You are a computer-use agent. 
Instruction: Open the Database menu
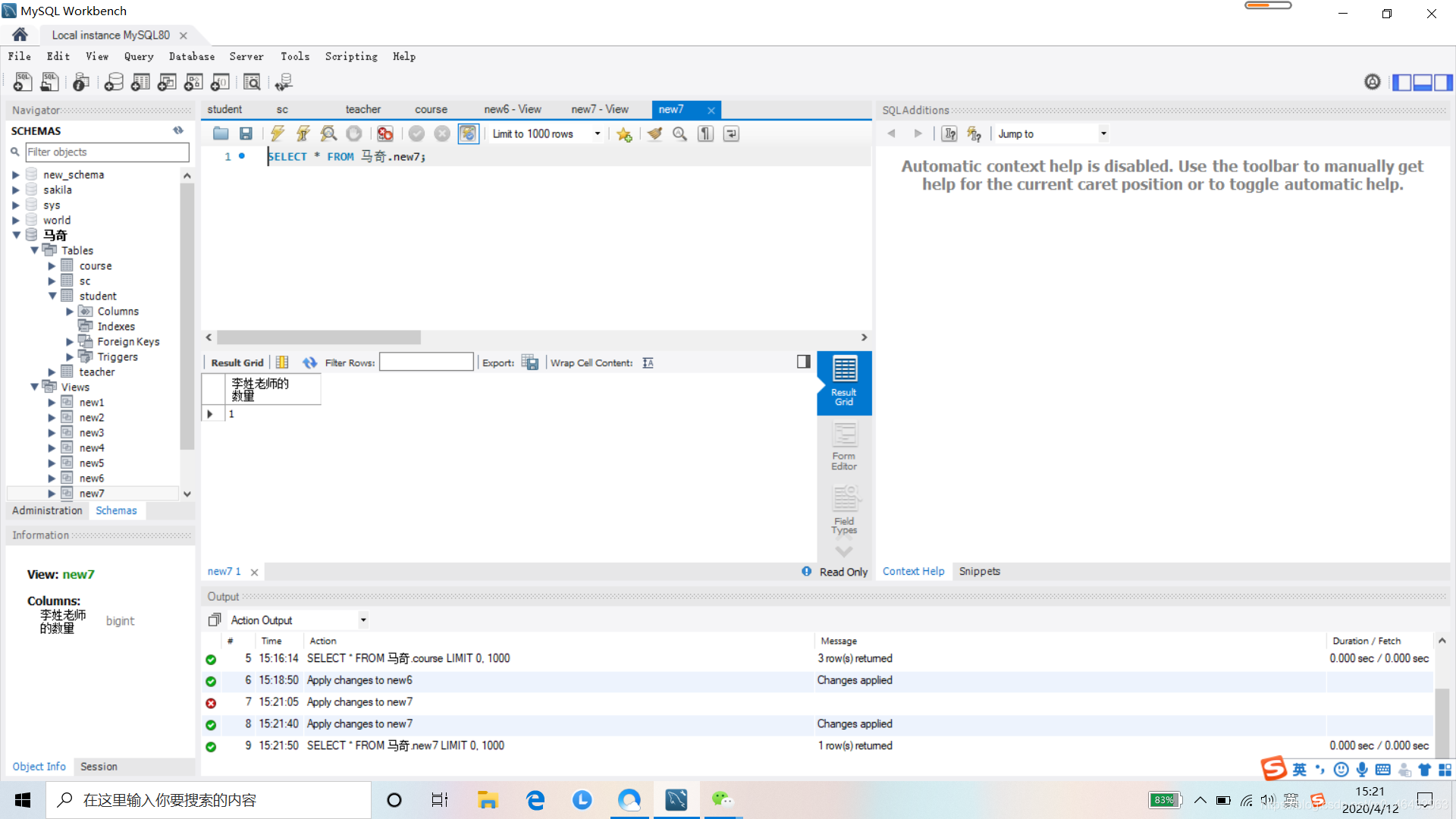coord(192,56)
